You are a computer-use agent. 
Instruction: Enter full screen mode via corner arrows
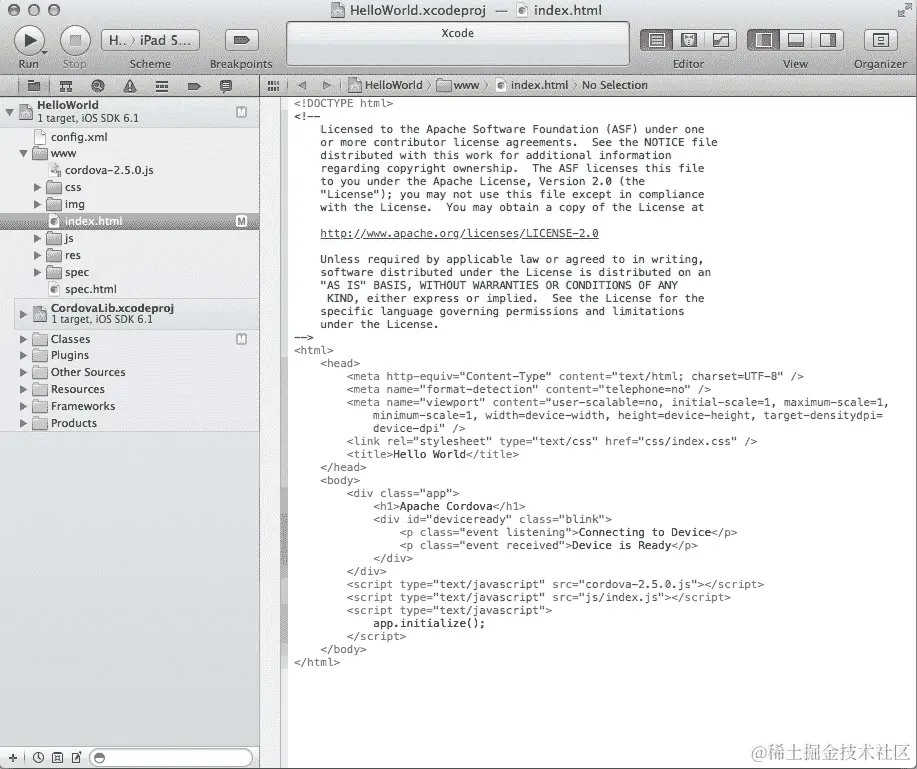(x=904, y=11)
